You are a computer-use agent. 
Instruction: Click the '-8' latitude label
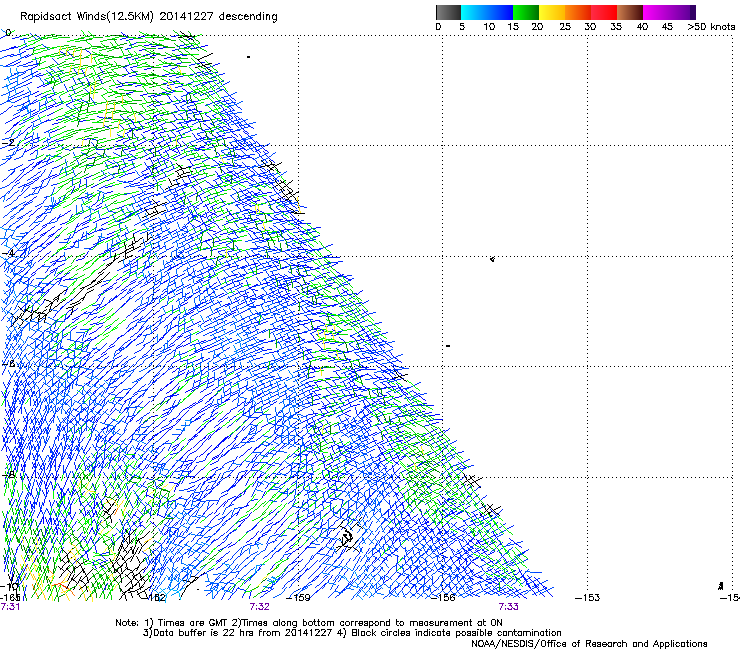pyautogui.click(x=8, y=475)
